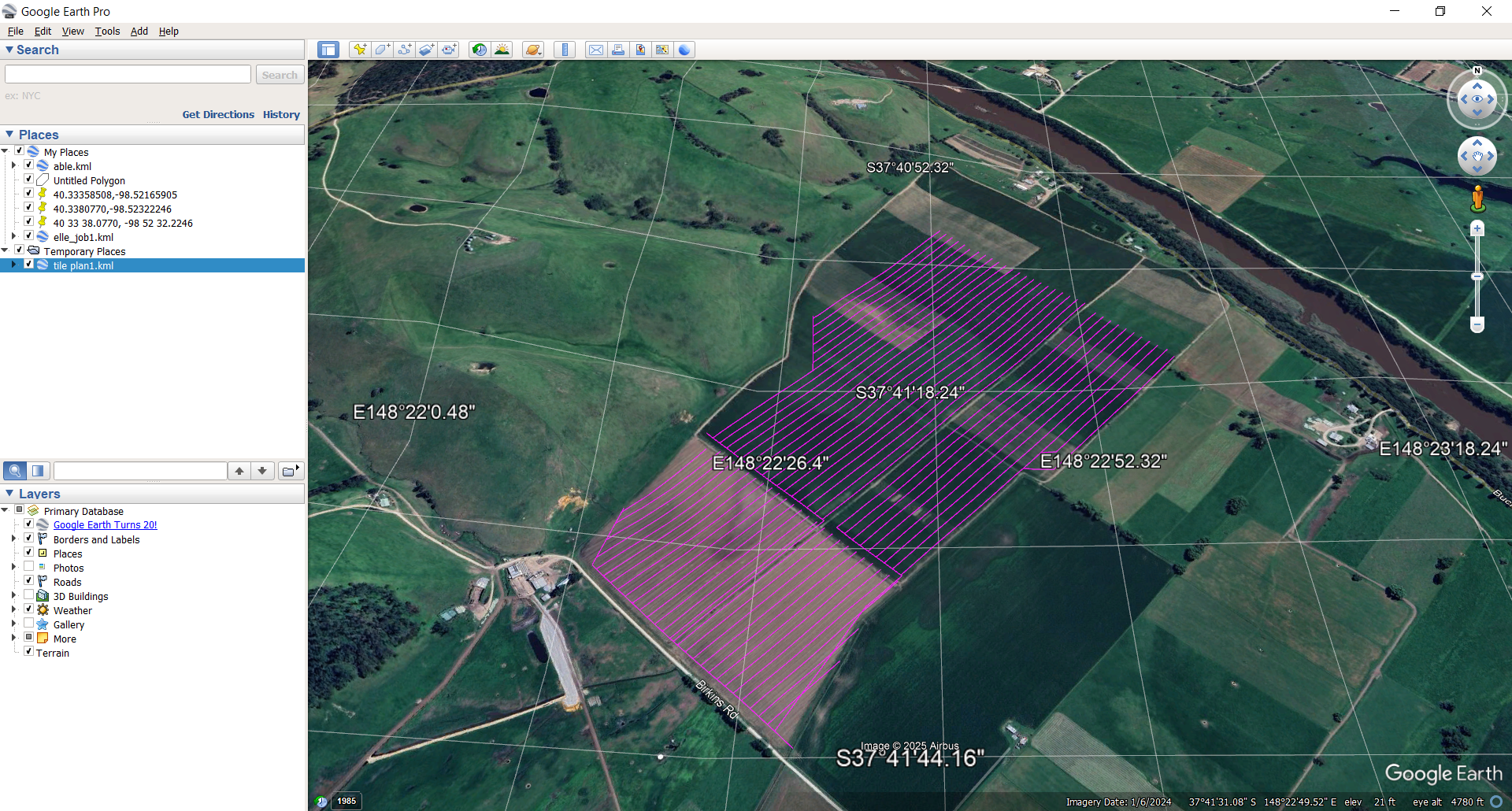Hide the sidebar using toolbar button
This screenshot has height=811, width=1512.
click(328, 50)
